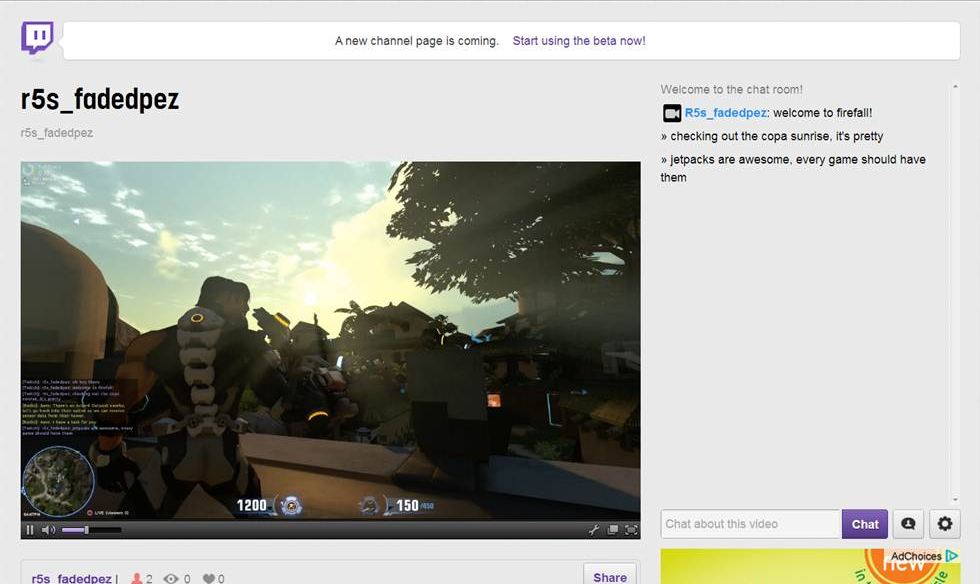Pause the live stream video
980x584 pixels.
(29, 530)
